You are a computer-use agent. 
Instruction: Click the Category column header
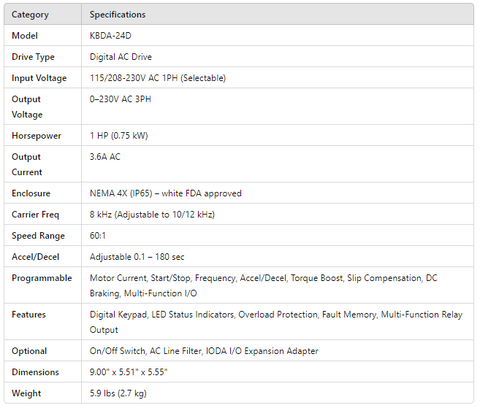pyautogui.click(x=30, y=15)
